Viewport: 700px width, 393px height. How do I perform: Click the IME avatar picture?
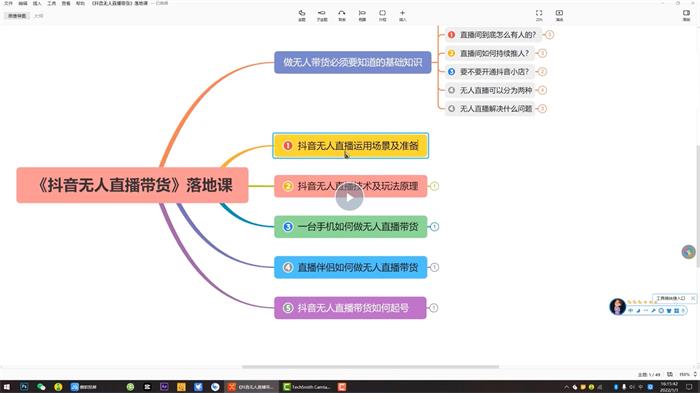click(617, 306)
